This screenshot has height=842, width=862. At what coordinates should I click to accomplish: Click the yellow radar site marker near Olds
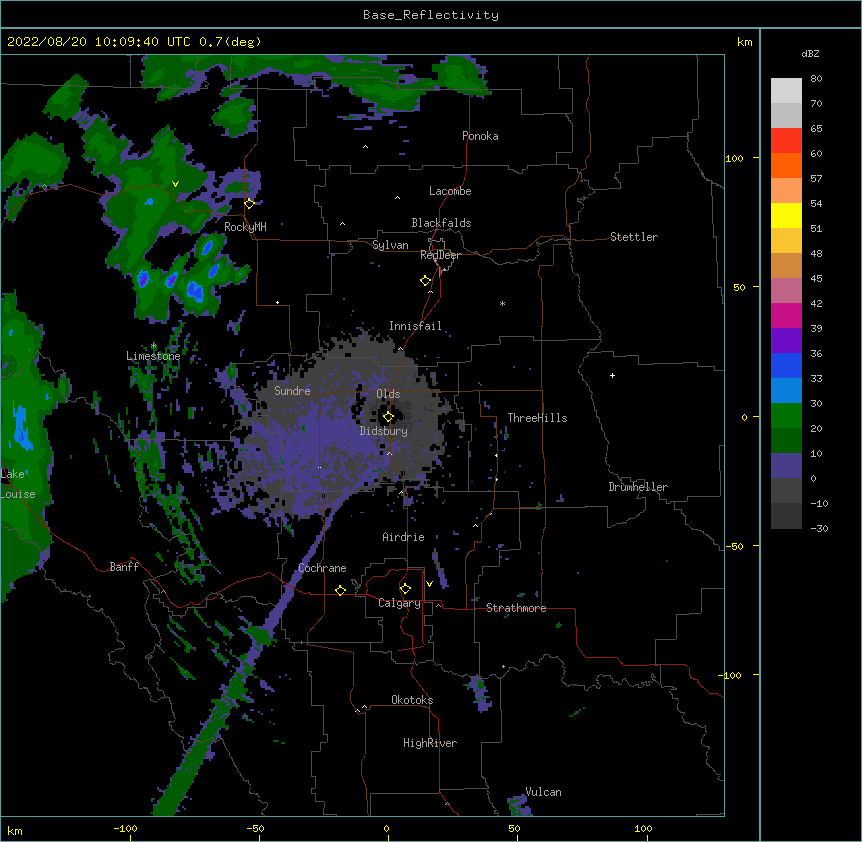pyautogui.click(x=388, y=417)
